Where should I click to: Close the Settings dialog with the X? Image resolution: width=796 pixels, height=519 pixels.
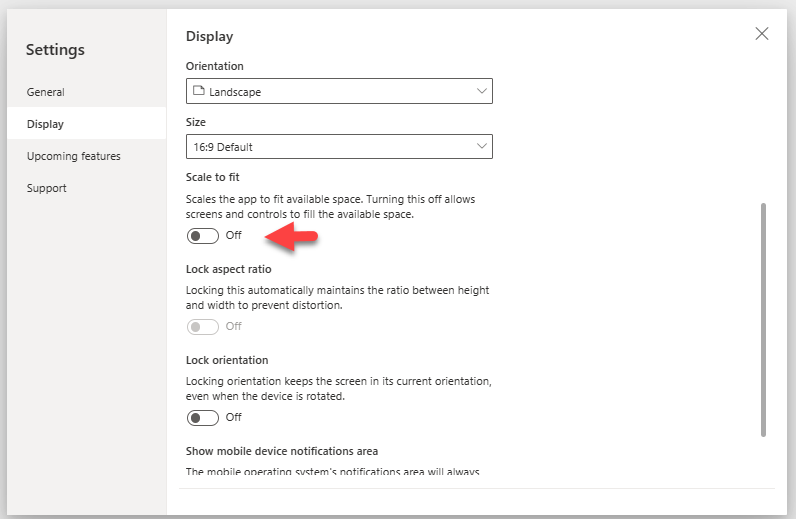pyautogui.click(x=761, y=34)
